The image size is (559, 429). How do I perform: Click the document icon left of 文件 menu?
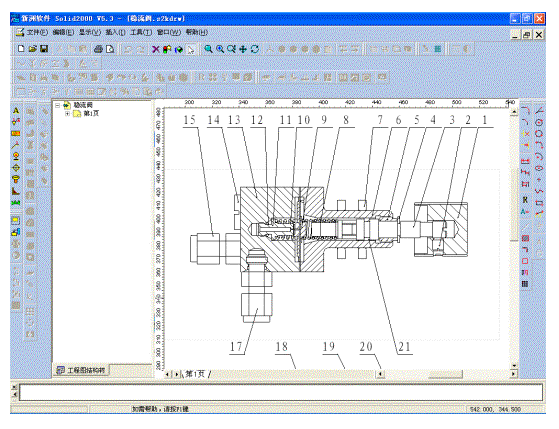[20, 32]
